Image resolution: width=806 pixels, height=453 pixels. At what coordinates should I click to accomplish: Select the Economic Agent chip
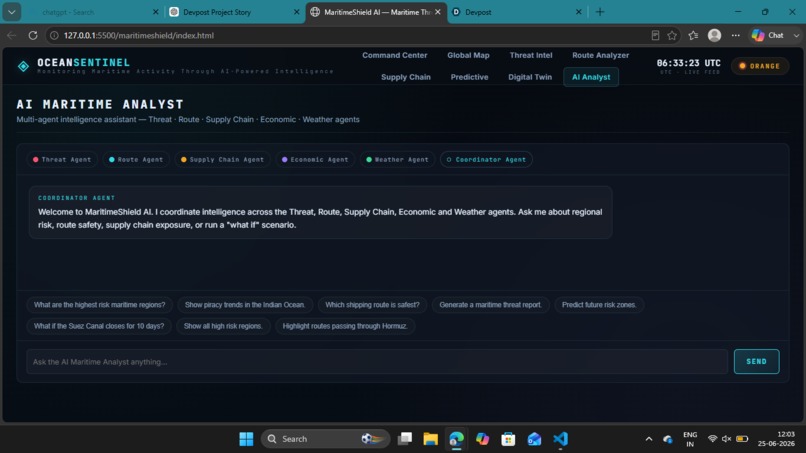pos(315,159)
